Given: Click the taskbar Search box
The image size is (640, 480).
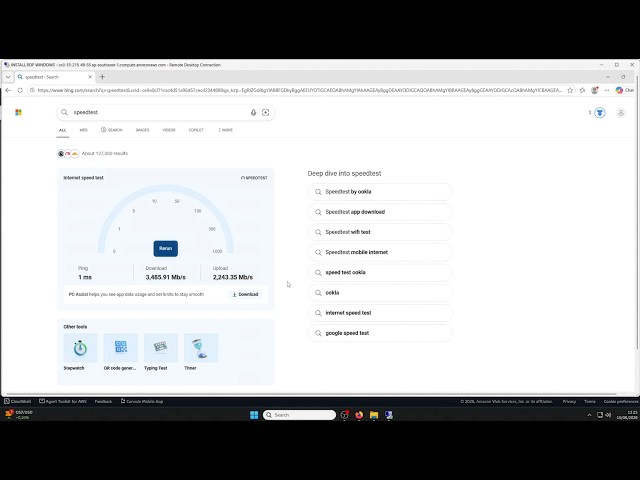Looking at the screenshot, I should click(x=299, y=415).
